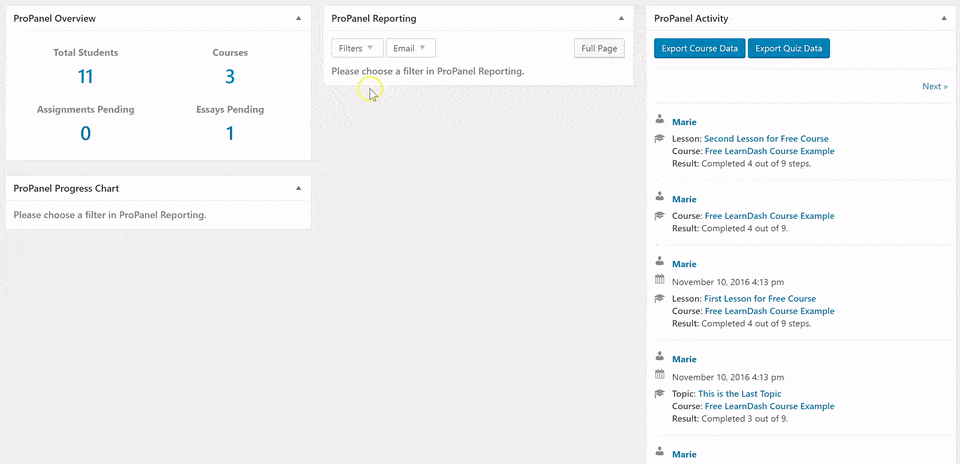Click the Full Page button

click(x=599, y=48)
